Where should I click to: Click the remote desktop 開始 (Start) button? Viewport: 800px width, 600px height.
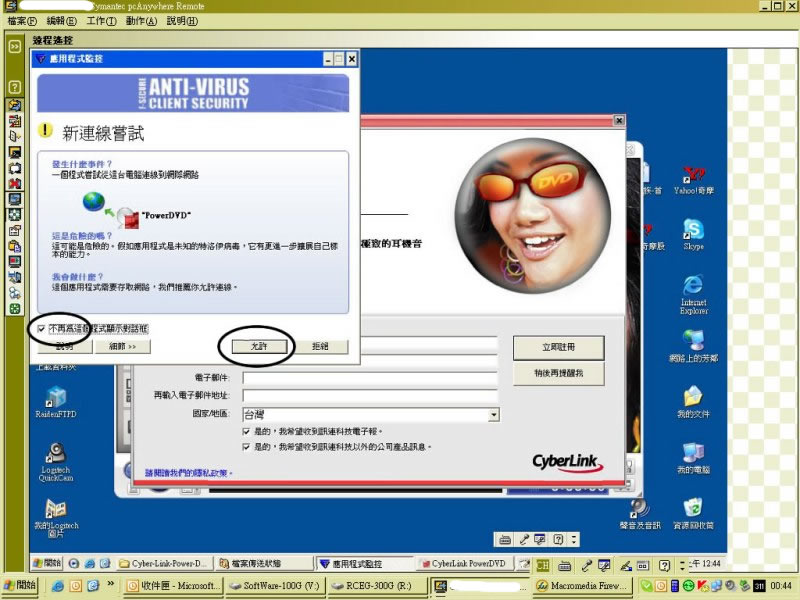point(46,563)
